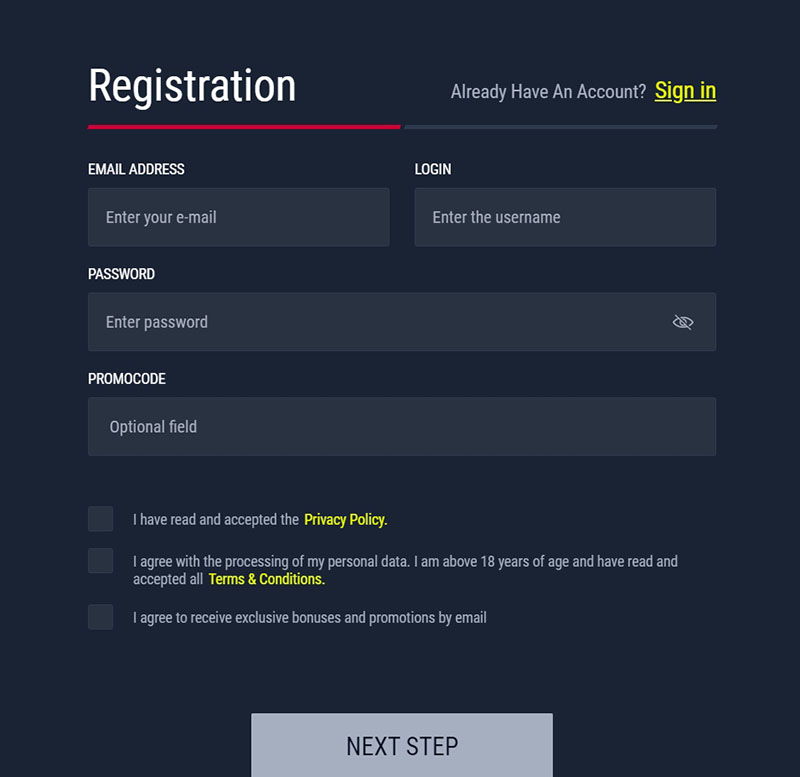Click the PROMOCODE field label
This screenshot has width=800, height=777.
[x=127, y=379]
